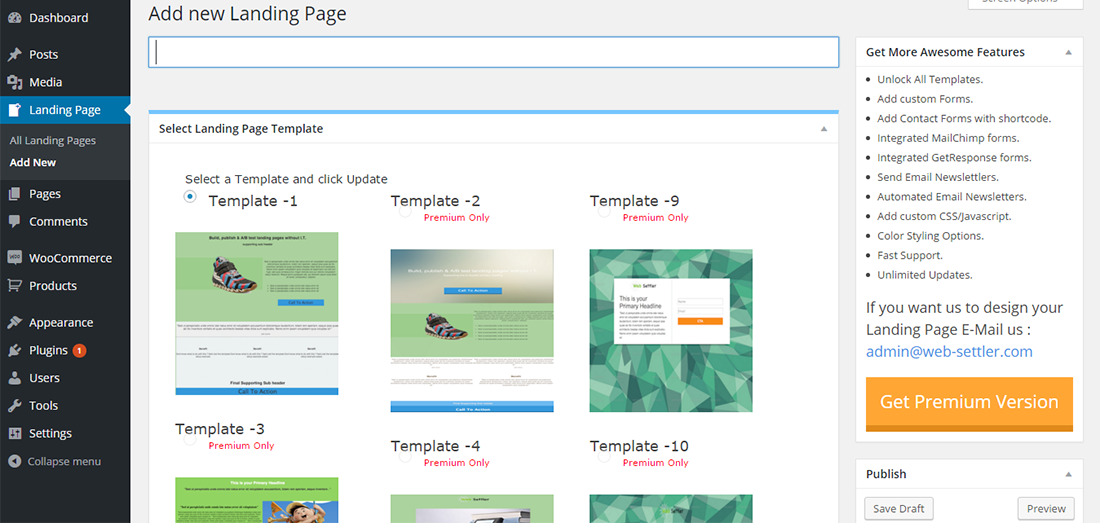Open the Screen Options dropdown
1100x523 pixels.
tap(1026, 4)
